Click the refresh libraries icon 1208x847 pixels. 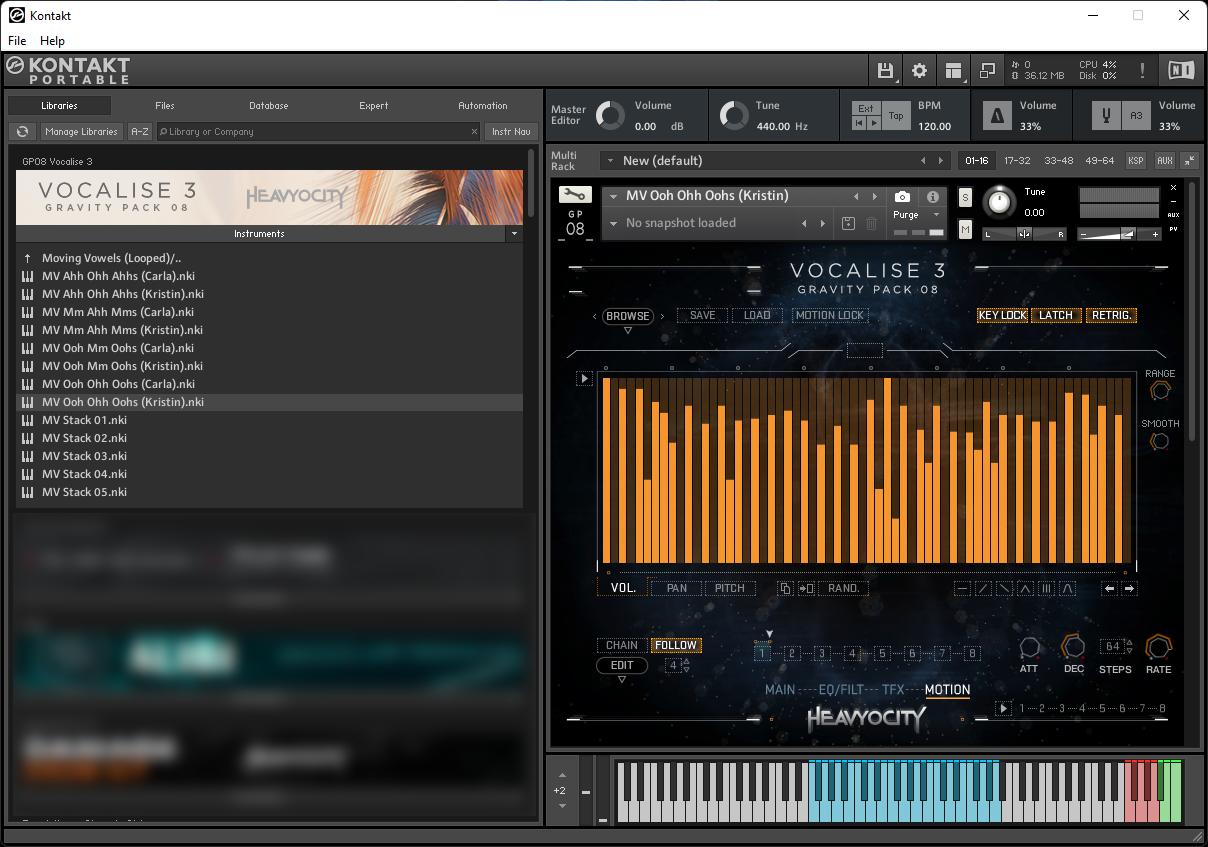pyautogui.click(x=22, y=131)
